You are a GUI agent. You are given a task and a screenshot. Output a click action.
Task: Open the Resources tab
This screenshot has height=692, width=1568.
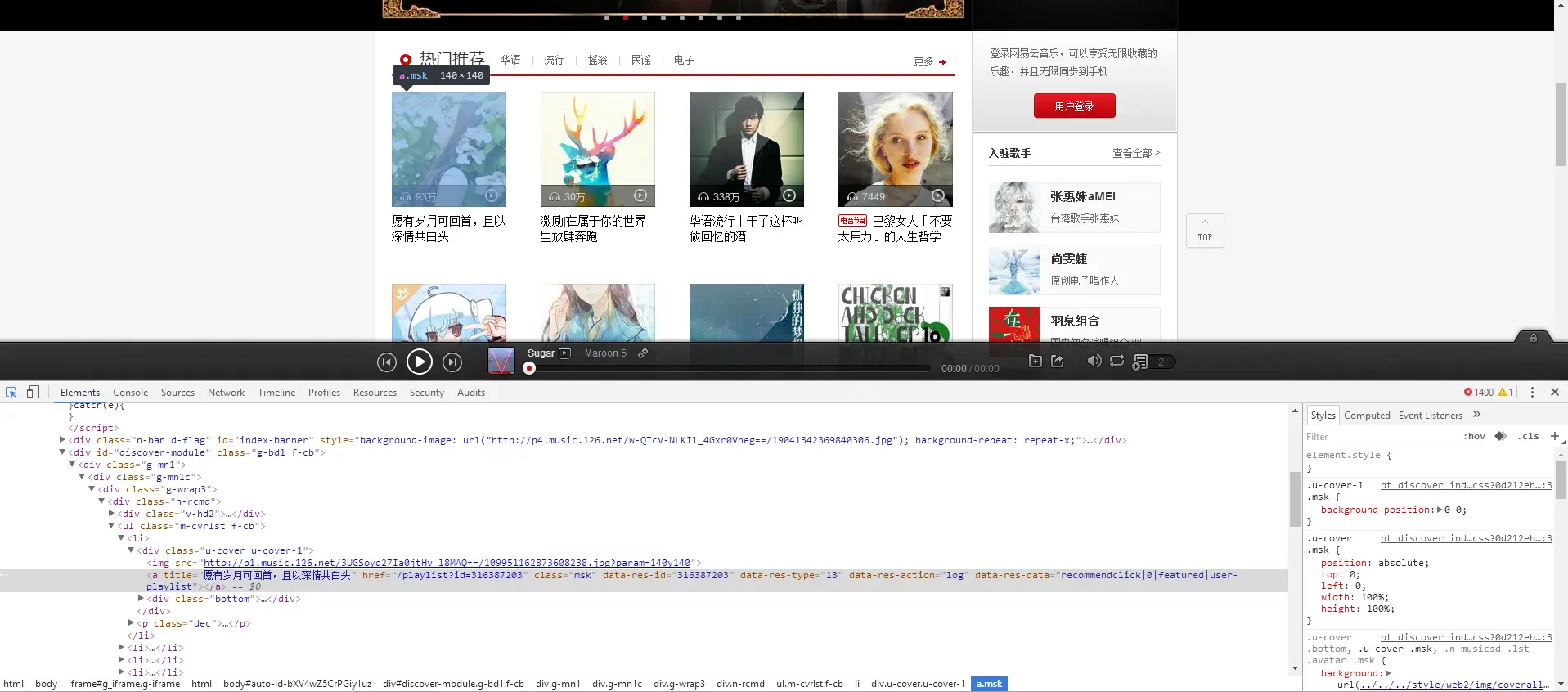375,393
